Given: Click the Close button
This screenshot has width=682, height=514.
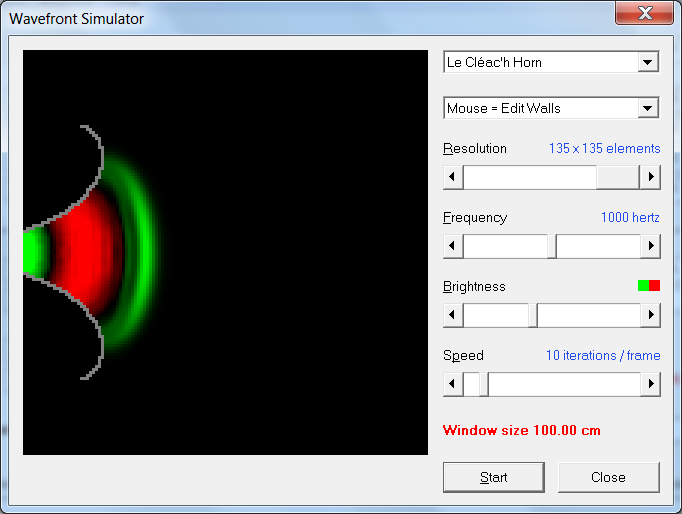Looking at the screenshot, I should [608, 477].
